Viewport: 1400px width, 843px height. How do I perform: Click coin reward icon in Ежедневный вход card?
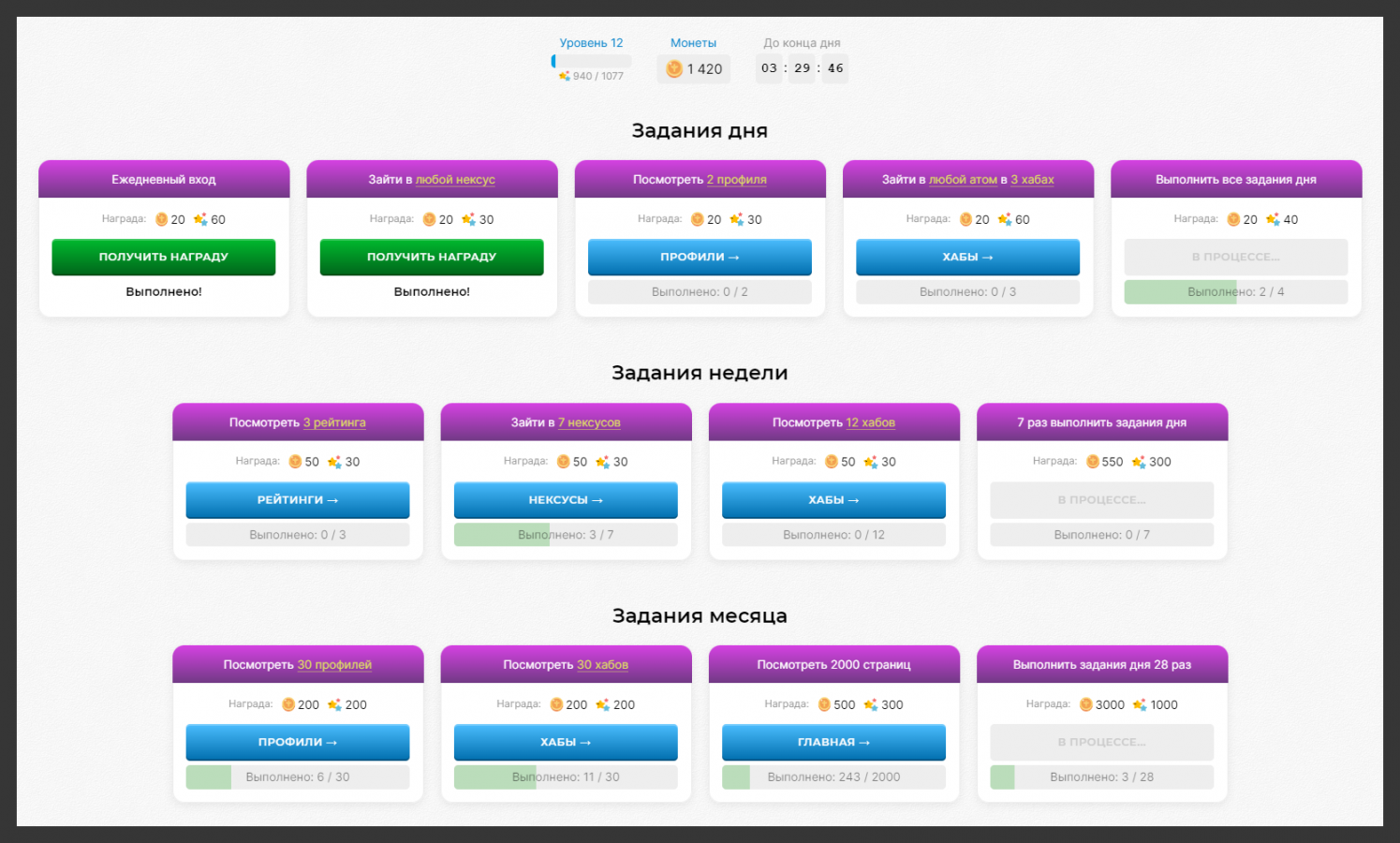pos(161,219)
